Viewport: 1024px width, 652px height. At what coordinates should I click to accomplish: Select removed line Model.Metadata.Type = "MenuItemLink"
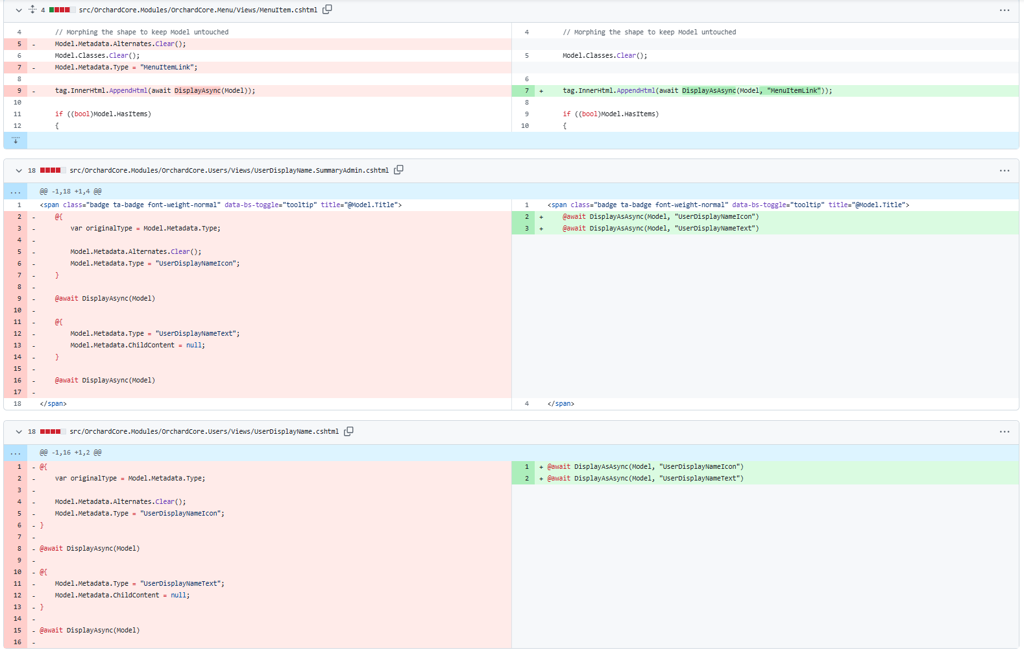click(126, 67)
